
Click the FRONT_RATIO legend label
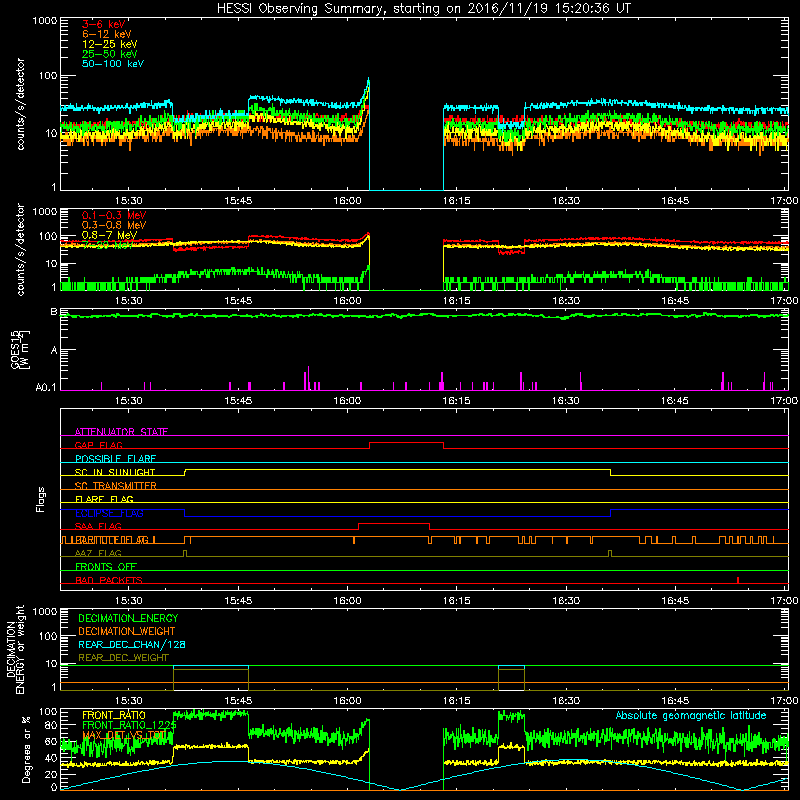point(114,715)
